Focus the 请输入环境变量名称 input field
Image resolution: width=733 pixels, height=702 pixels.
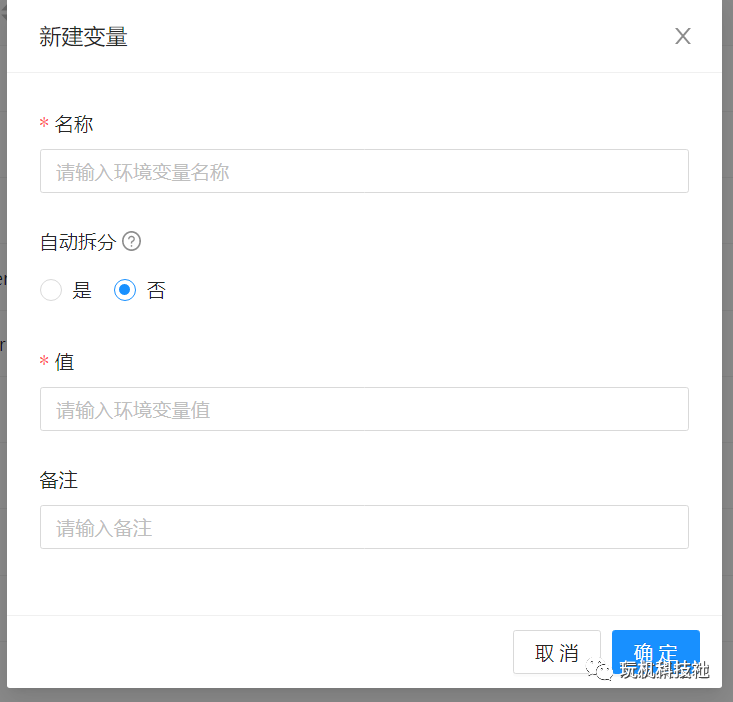(x=364, y=171)
